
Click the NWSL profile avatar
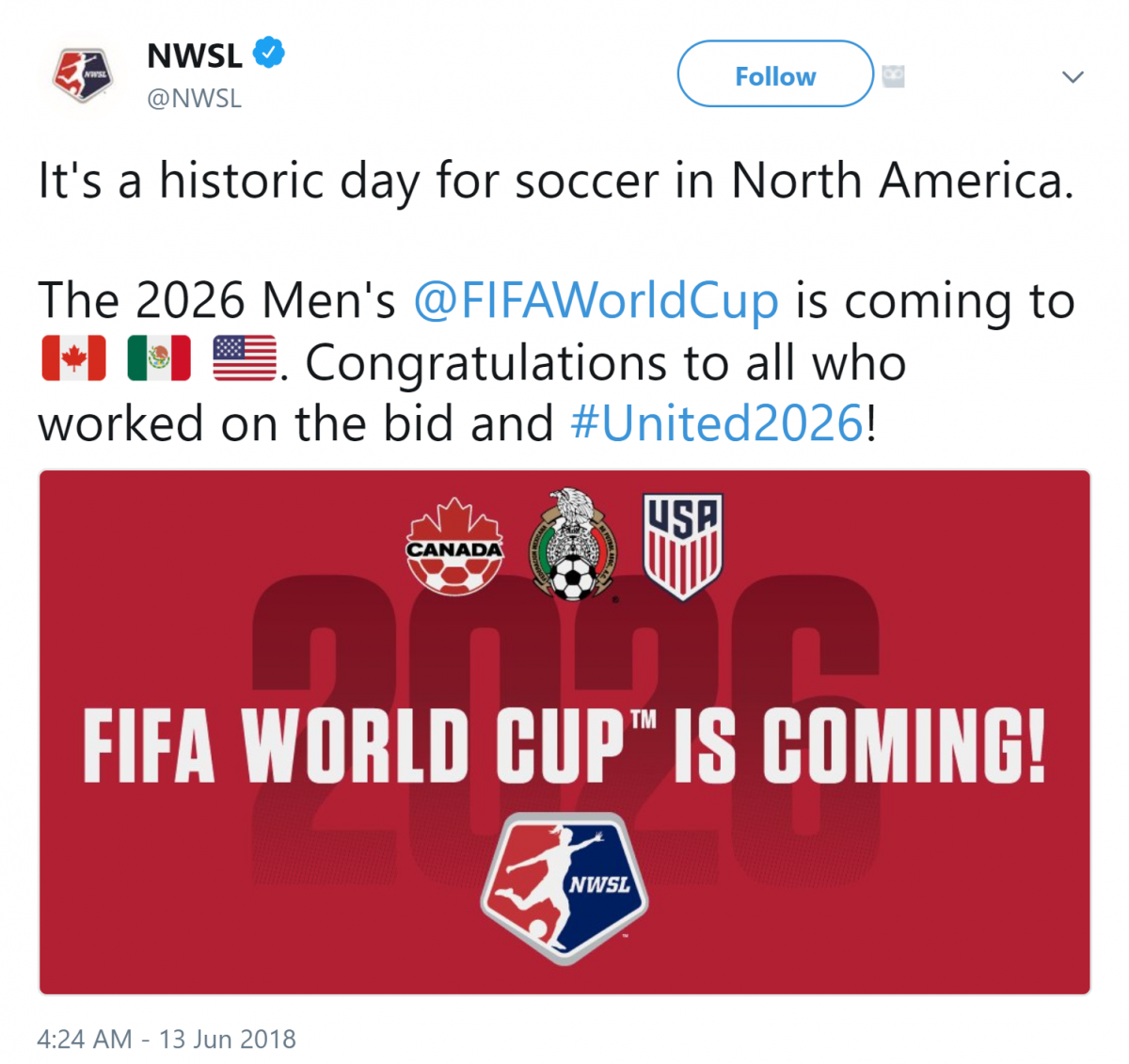pos(83,75)
